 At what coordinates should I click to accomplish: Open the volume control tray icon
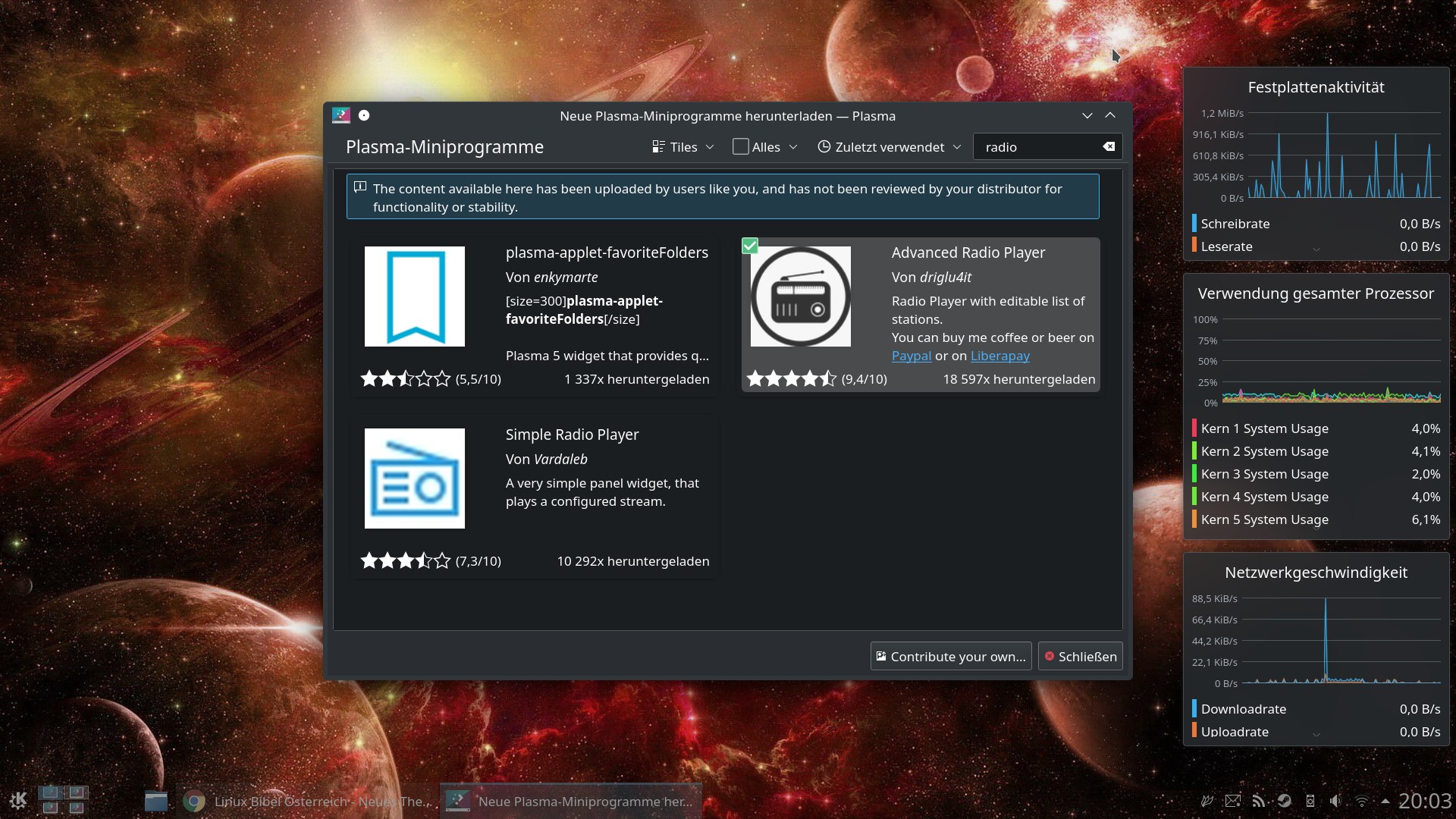tap(1335, 801)
